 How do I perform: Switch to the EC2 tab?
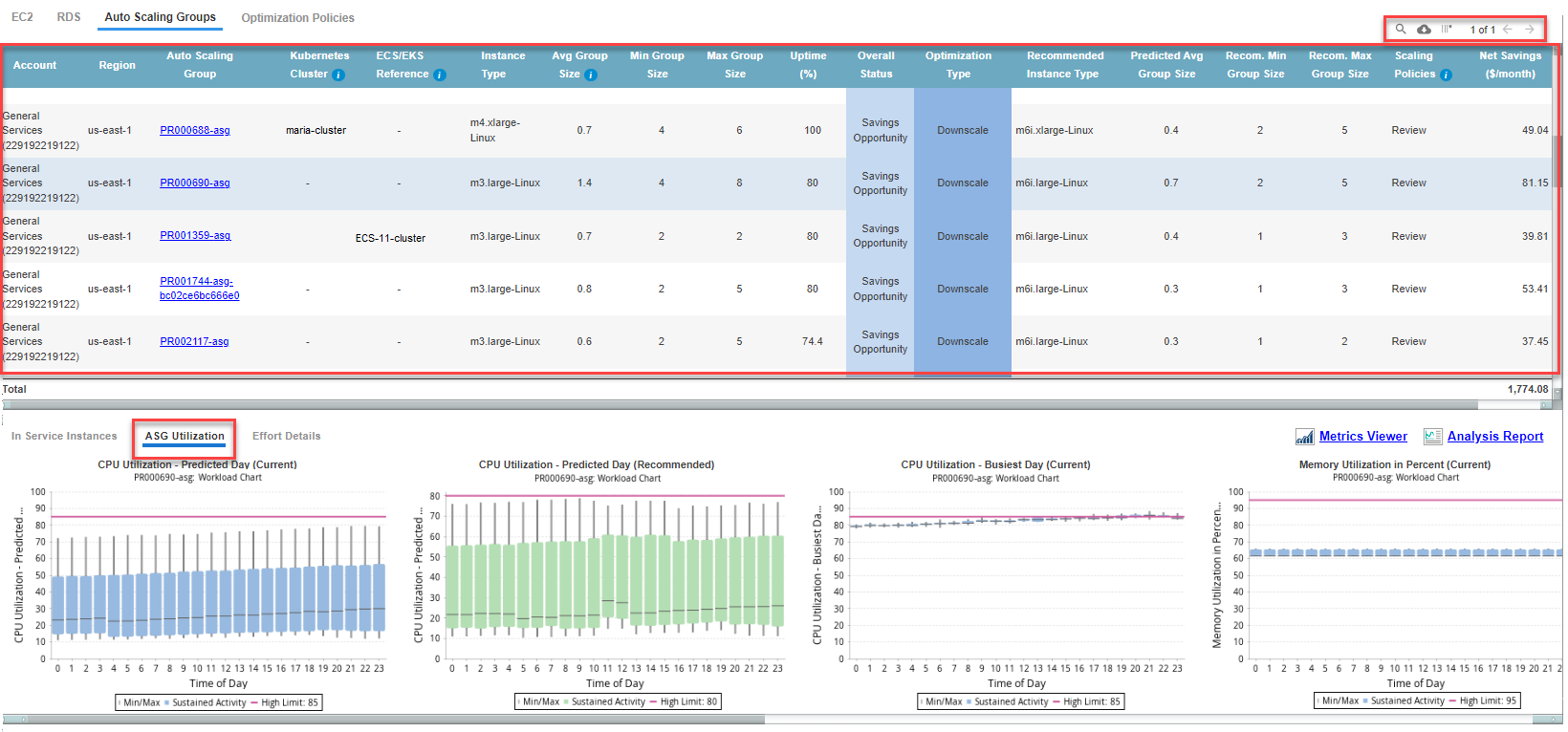pos(22,17)
